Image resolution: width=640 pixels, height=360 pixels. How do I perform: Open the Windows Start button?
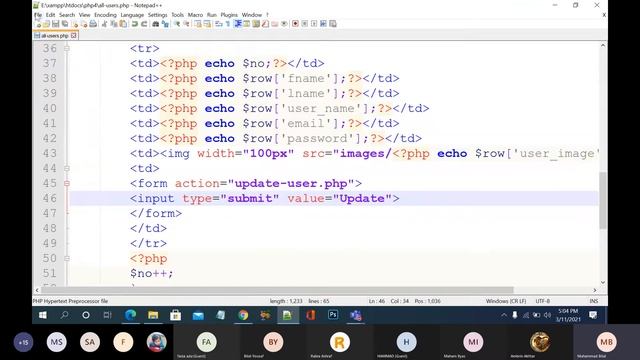(x=42, y=315)
